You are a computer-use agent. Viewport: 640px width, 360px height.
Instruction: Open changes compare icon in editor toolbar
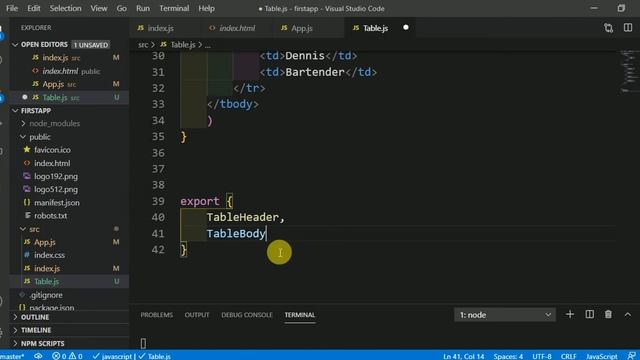point(609,28)
